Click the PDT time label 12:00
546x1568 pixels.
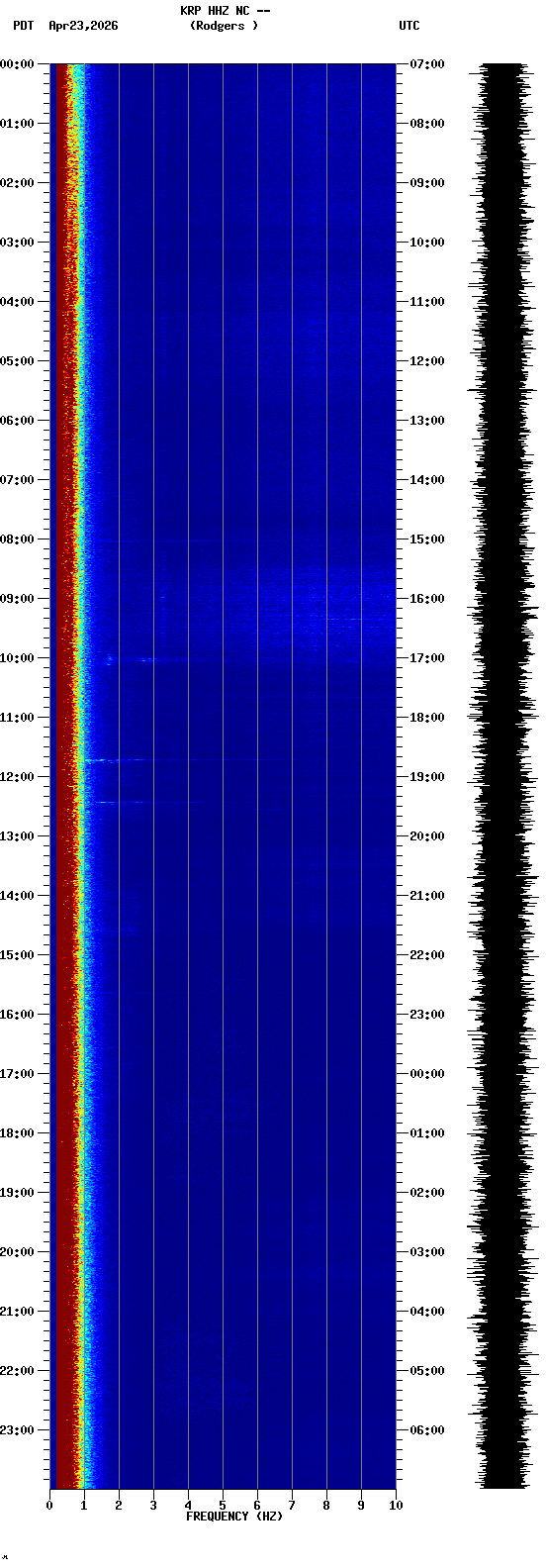[17, 777]
